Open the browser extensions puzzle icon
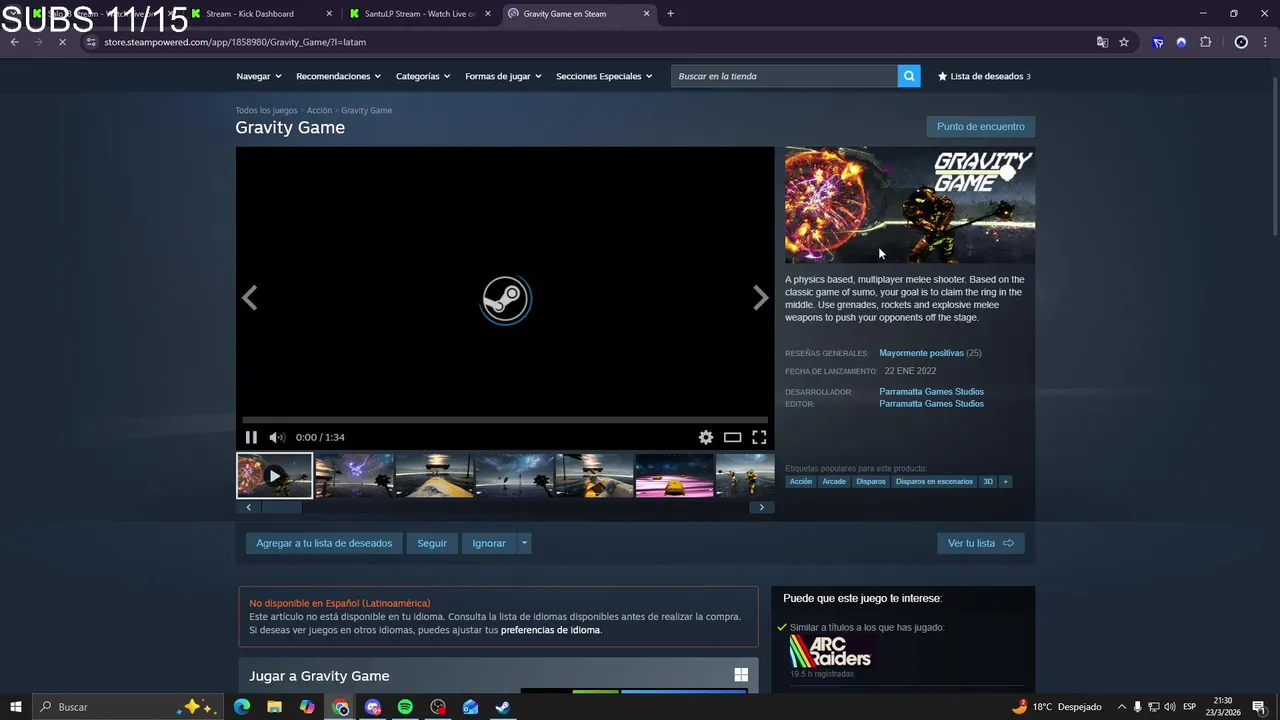The image size is (1280, 720). (x=1205, y=42)
